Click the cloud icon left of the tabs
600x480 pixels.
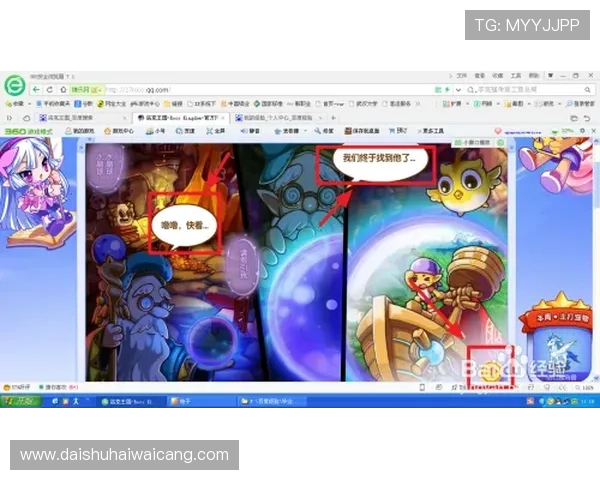(x=26, y=118)
